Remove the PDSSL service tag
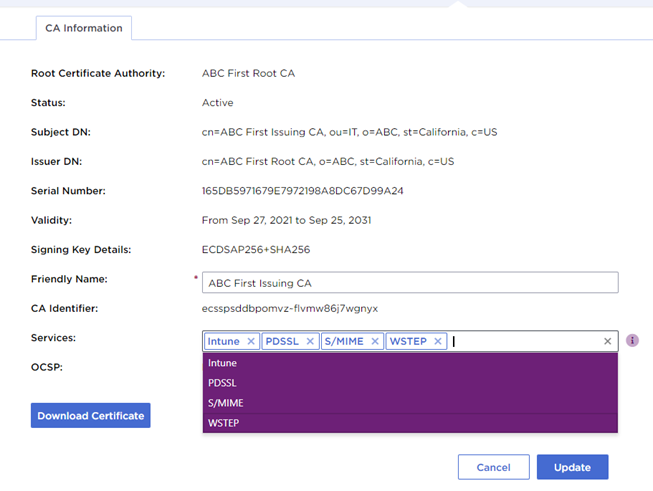The image size is (653, 491). pos(310,342)
